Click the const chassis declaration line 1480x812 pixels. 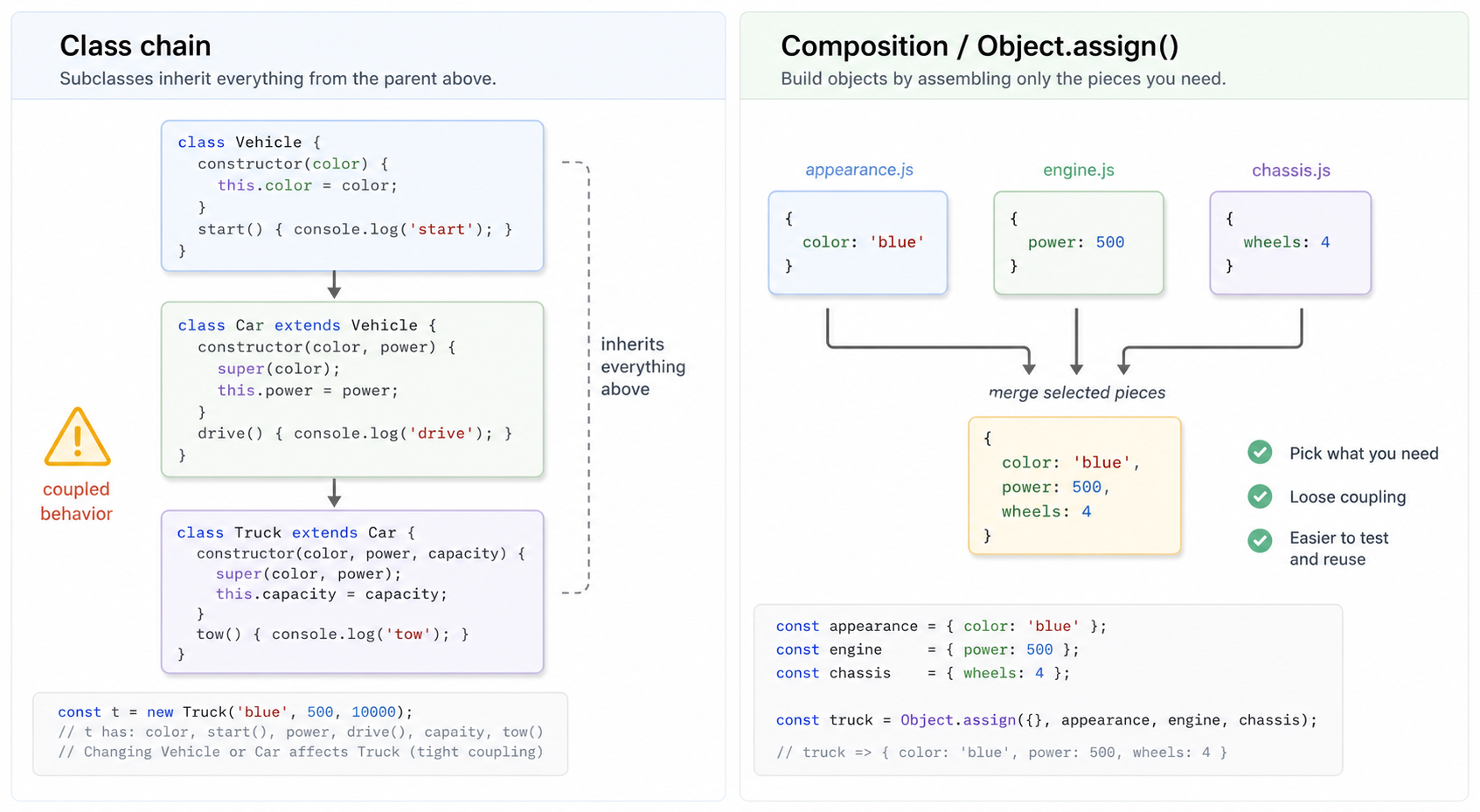coord(923,673)
